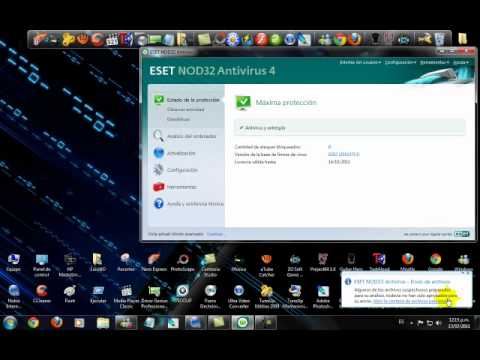
Task: Click Cambiar link to change view mode
Action: [215, 234]
